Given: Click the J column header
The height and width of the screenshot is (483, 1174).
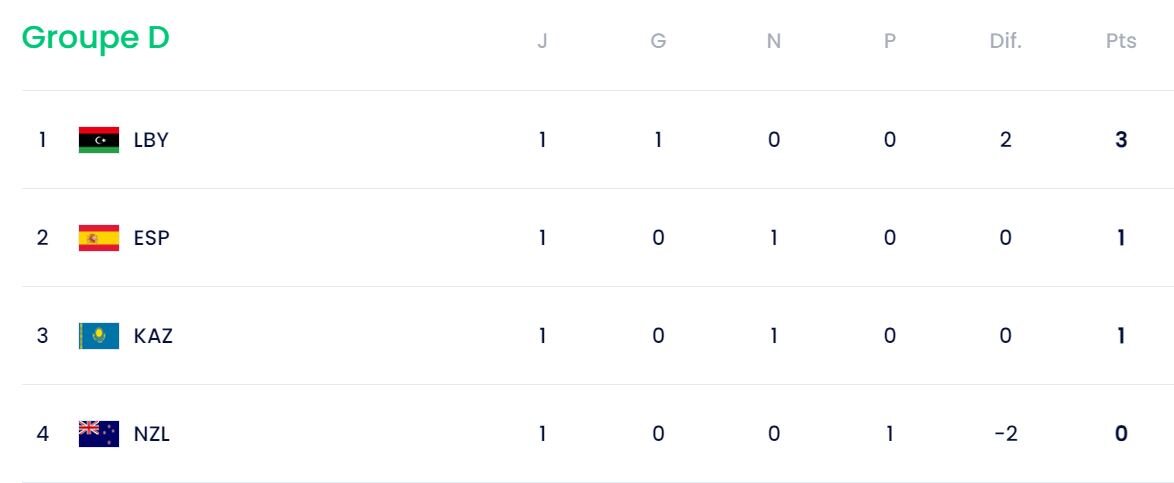Looking at the screenshot, I should click(542, 42).
